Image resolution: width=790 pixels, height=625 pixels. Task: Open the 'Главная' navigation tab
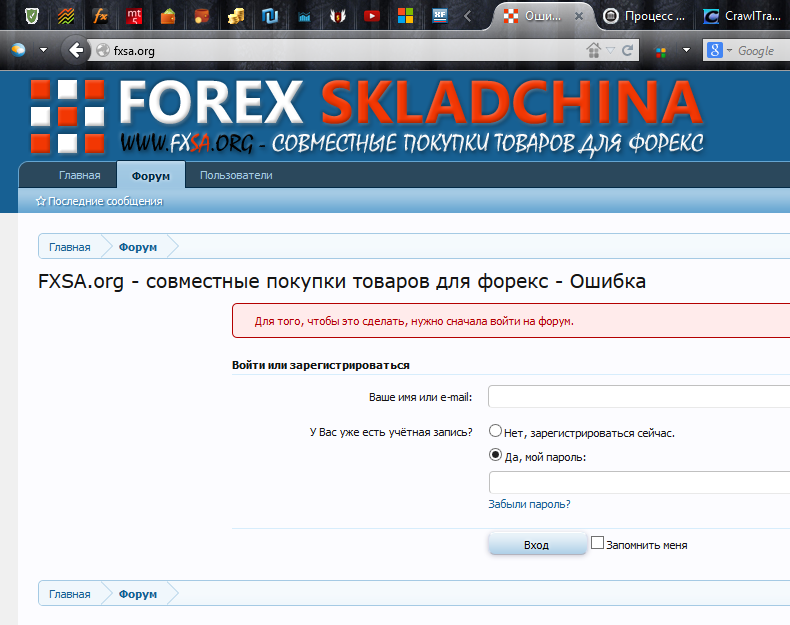click(80, 175)
